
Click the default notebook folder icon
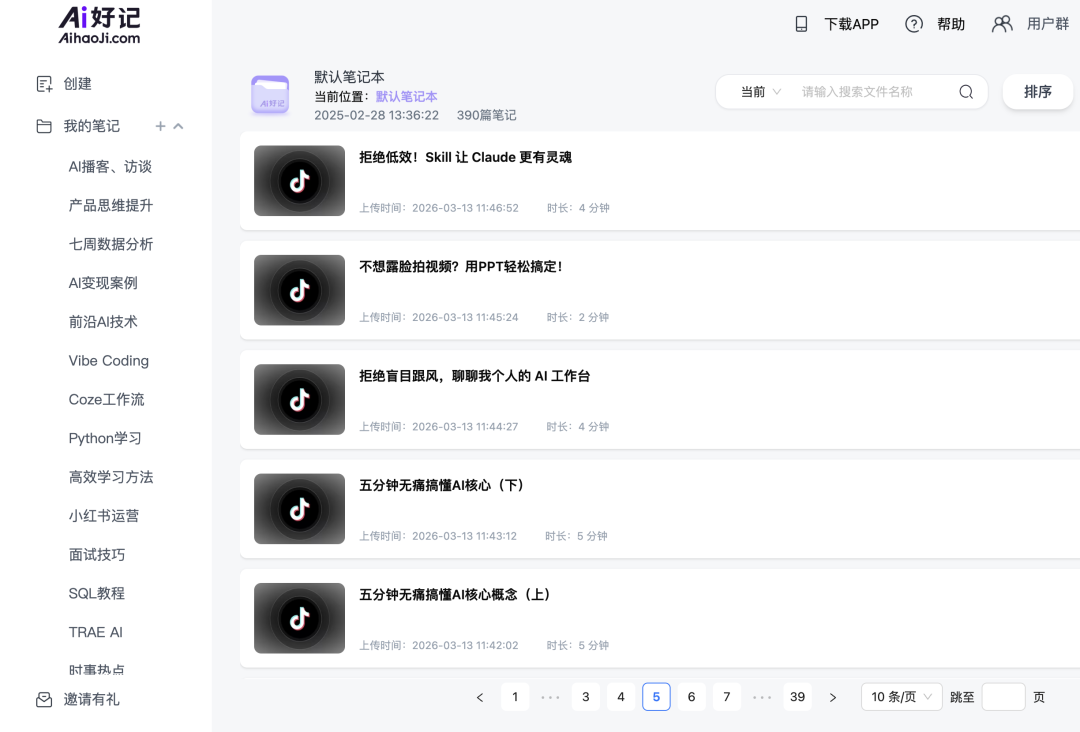pyautogui.click(x=270, y=95)
